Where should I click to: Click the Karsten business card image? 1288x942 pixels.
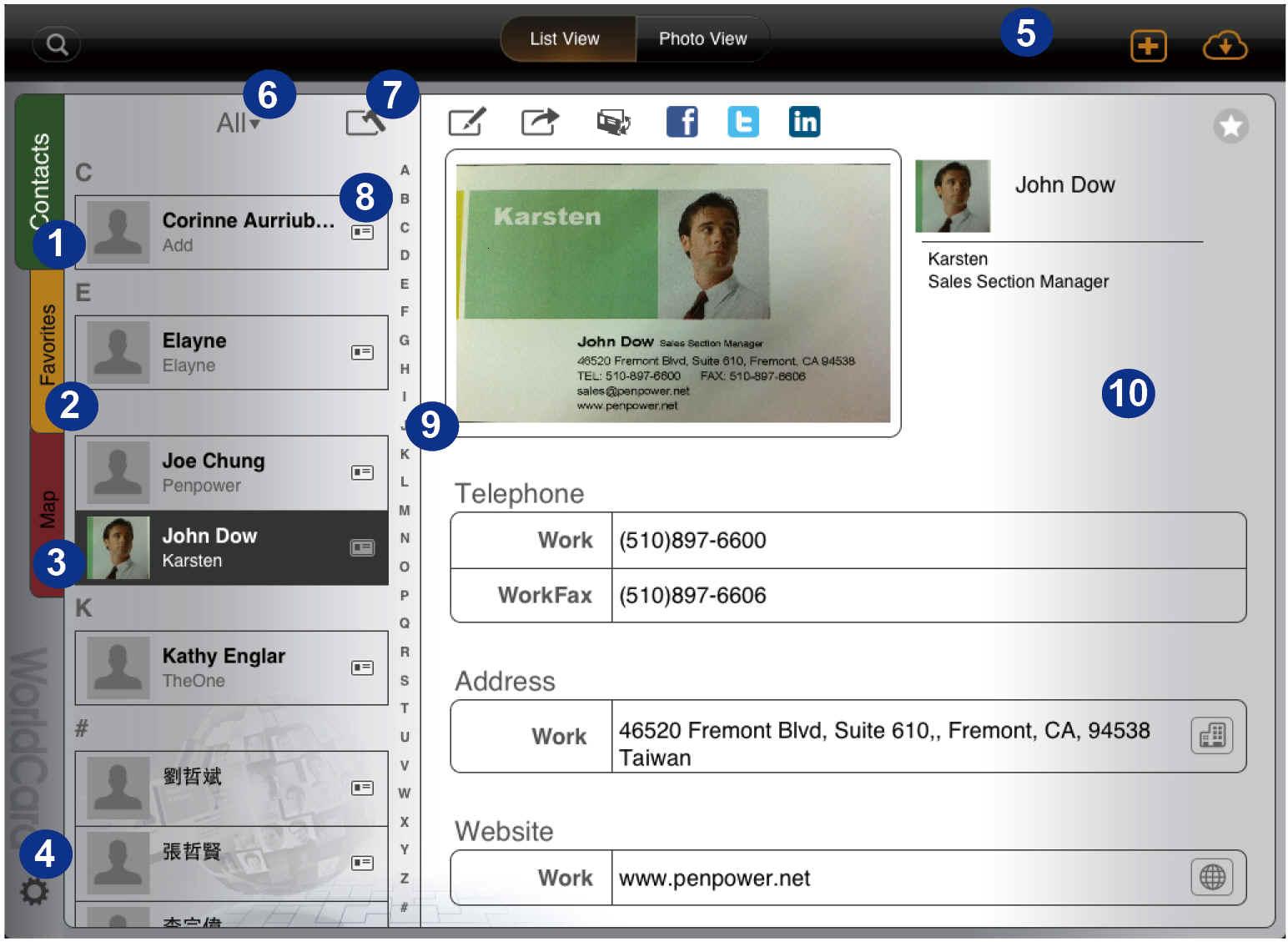pyautogui.click(x=672, y=293)
